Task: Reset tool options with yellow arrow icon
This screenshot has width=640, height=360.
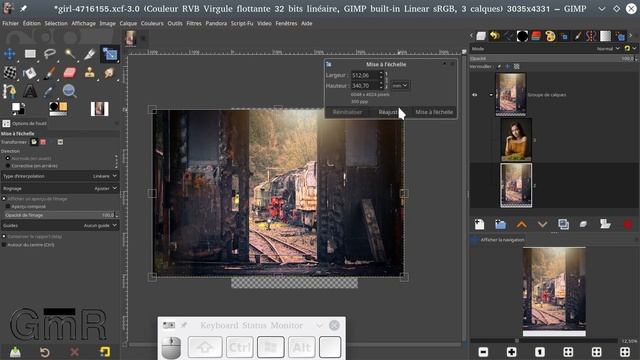Action: [x=105, y=352]
